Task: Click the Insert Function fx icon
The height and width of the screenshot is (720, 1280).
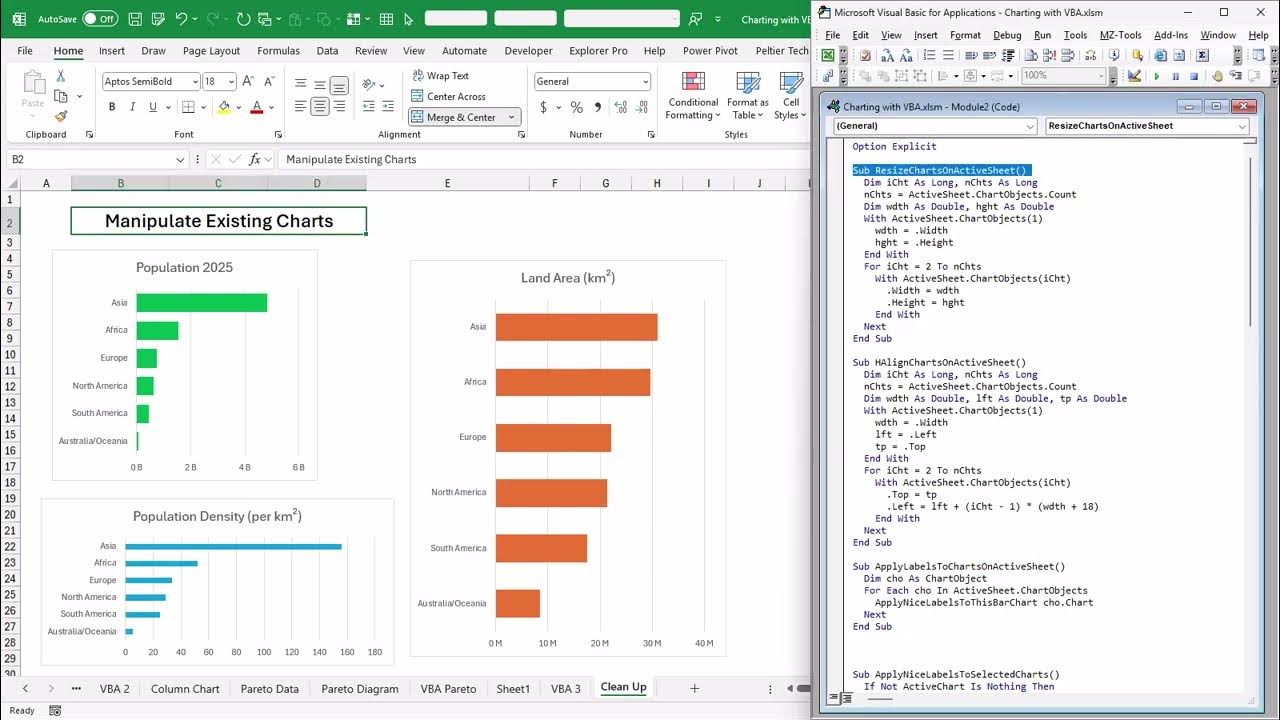Action: 256,158
